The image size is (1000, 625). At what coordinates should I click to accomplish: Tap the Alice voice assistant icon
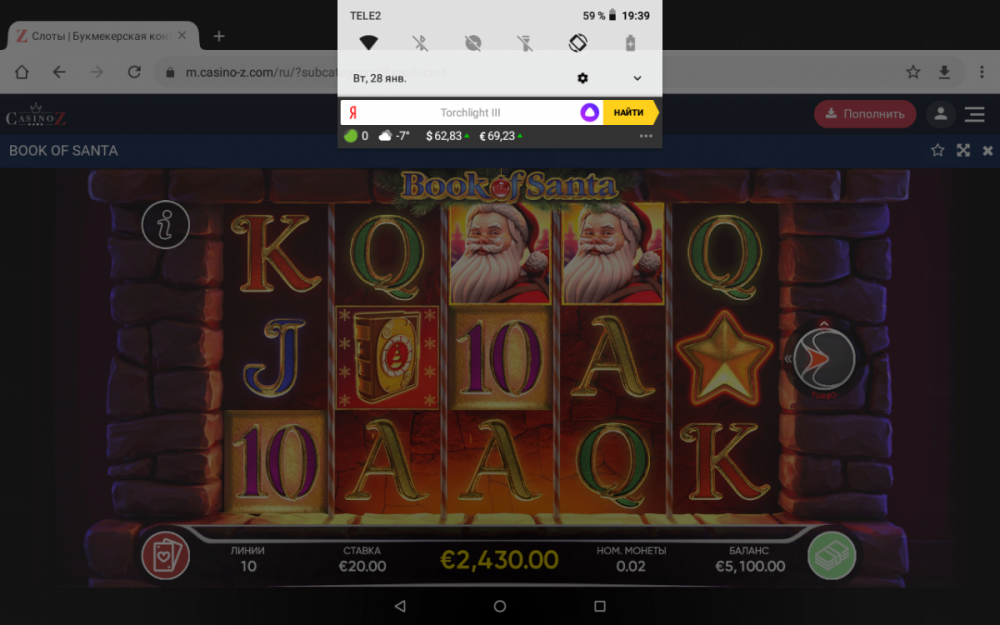pos(589,113)
